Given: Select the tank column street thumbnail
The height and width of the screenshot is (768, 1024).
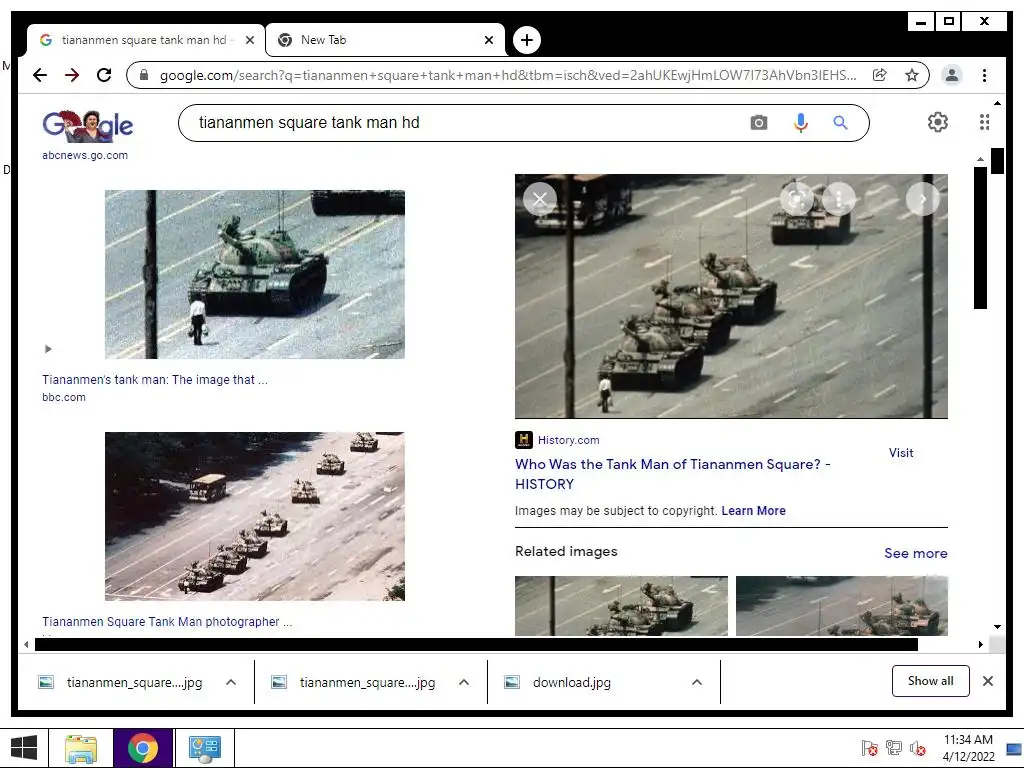Looking at the screenshot, I should pyautogui.click(x=255, y=516).
